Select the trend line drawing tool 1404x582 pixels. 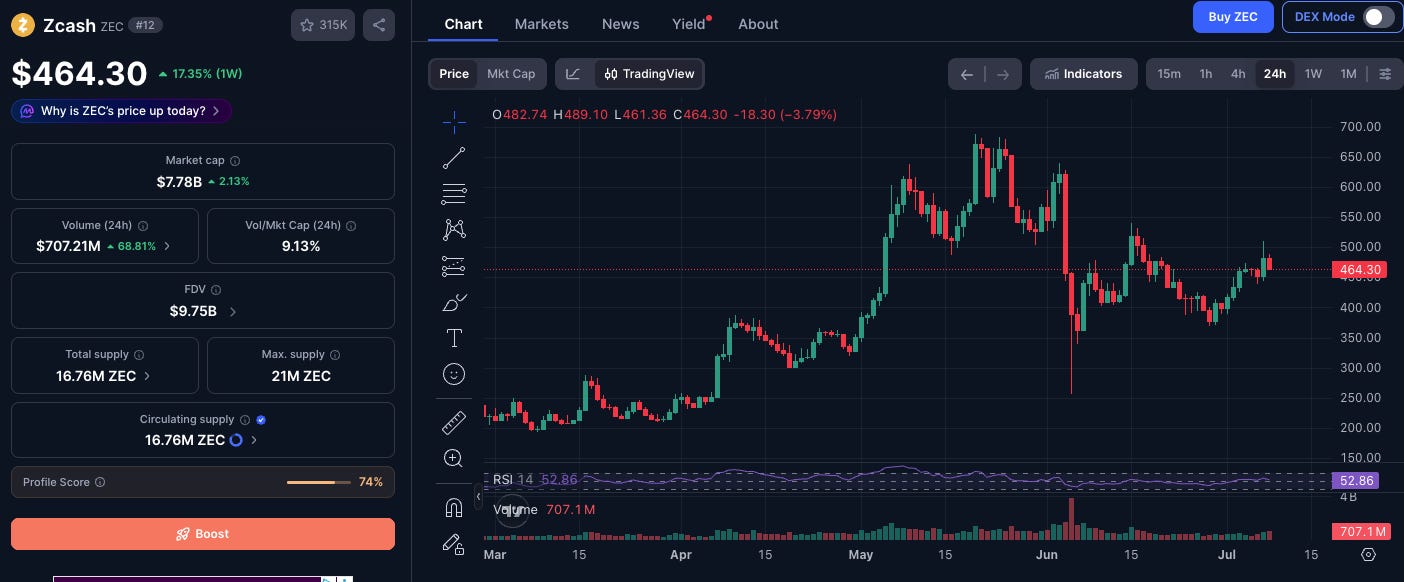[454, 158]
